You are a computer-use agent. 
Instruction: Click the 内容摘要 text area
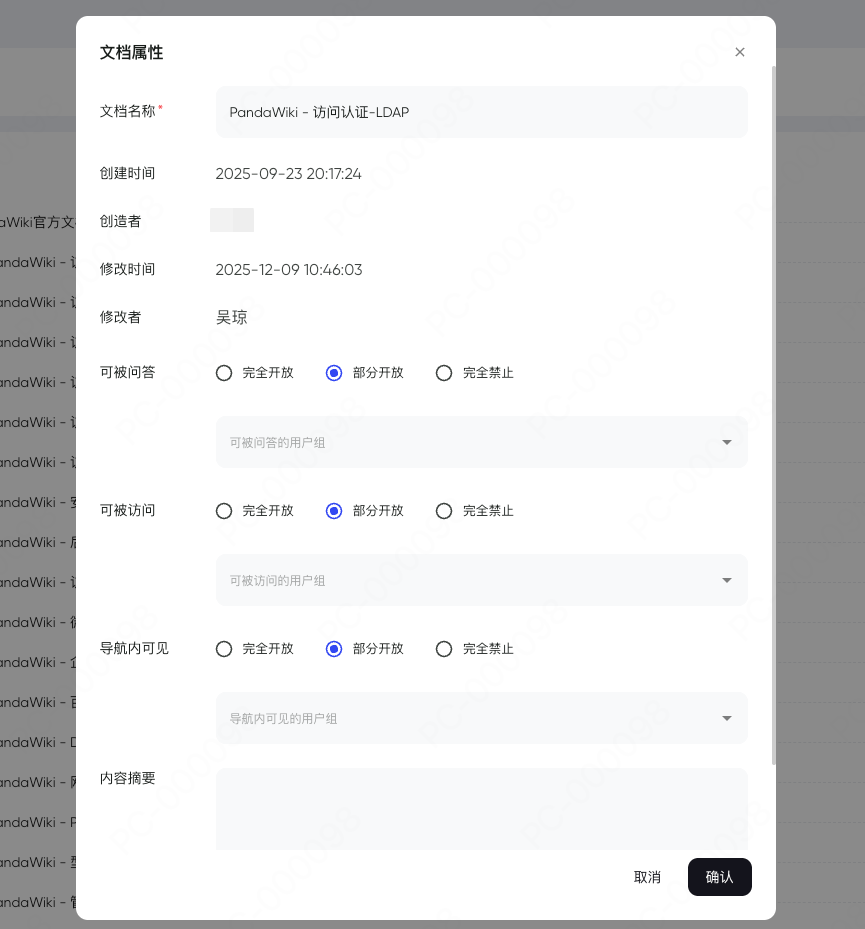(481, 809)
